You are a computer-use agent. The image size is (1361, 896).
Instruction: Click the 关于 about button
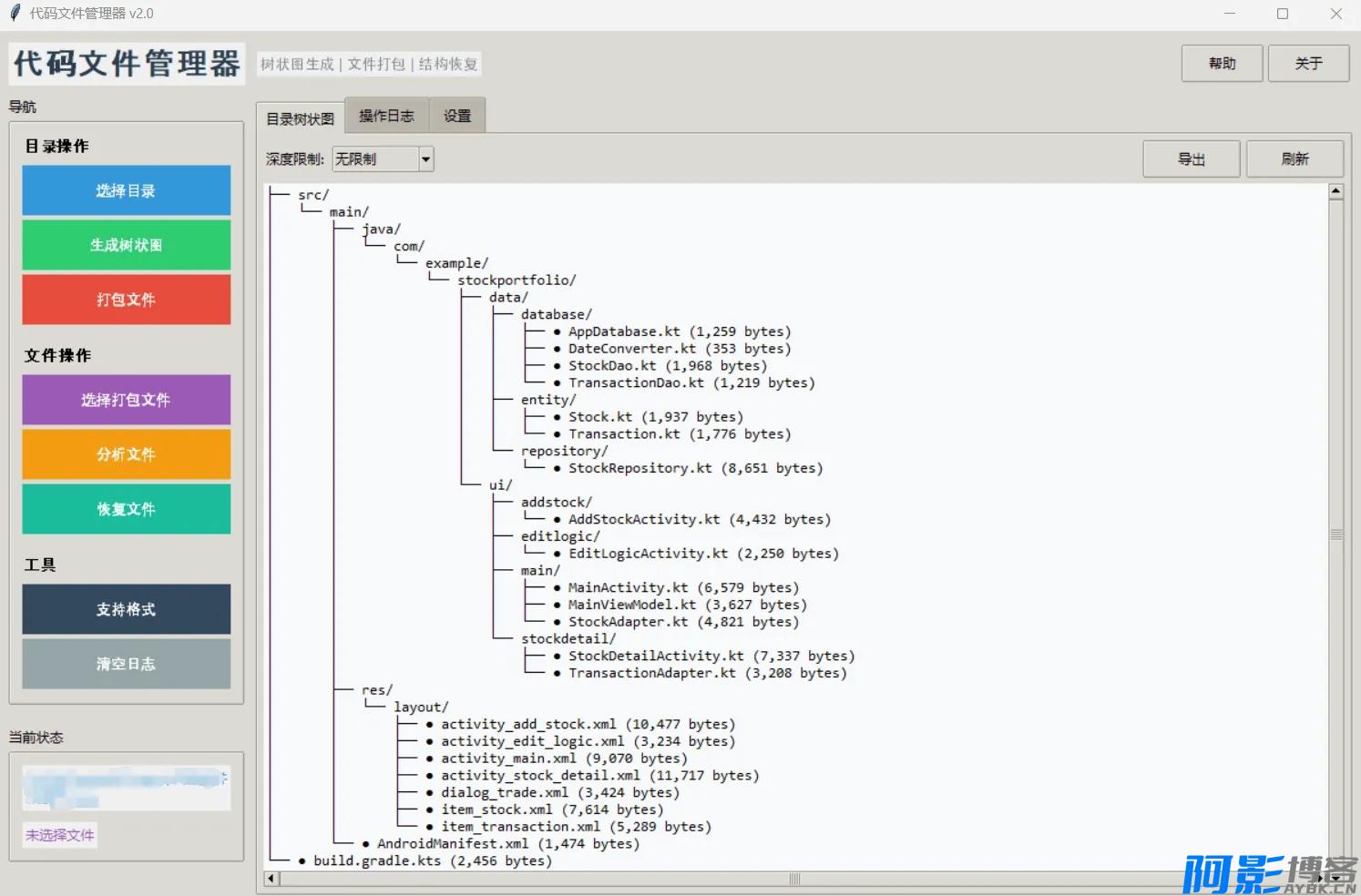tap(1308, 64)
